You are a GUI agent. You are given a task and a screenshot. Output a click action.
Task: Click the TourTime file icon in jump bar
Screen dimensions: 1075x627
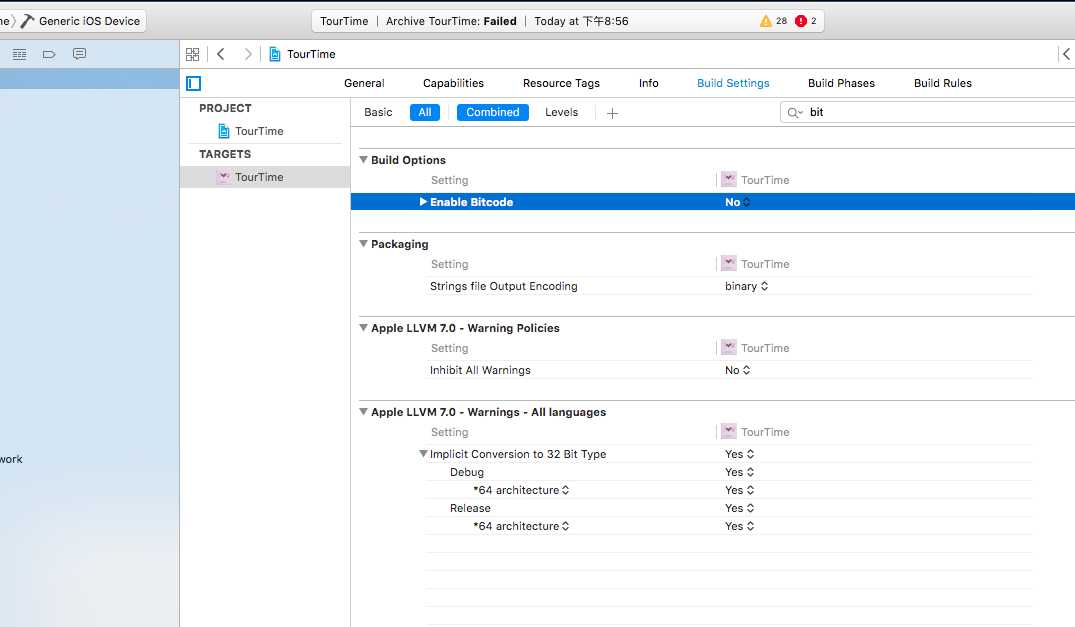coord(275,54)
